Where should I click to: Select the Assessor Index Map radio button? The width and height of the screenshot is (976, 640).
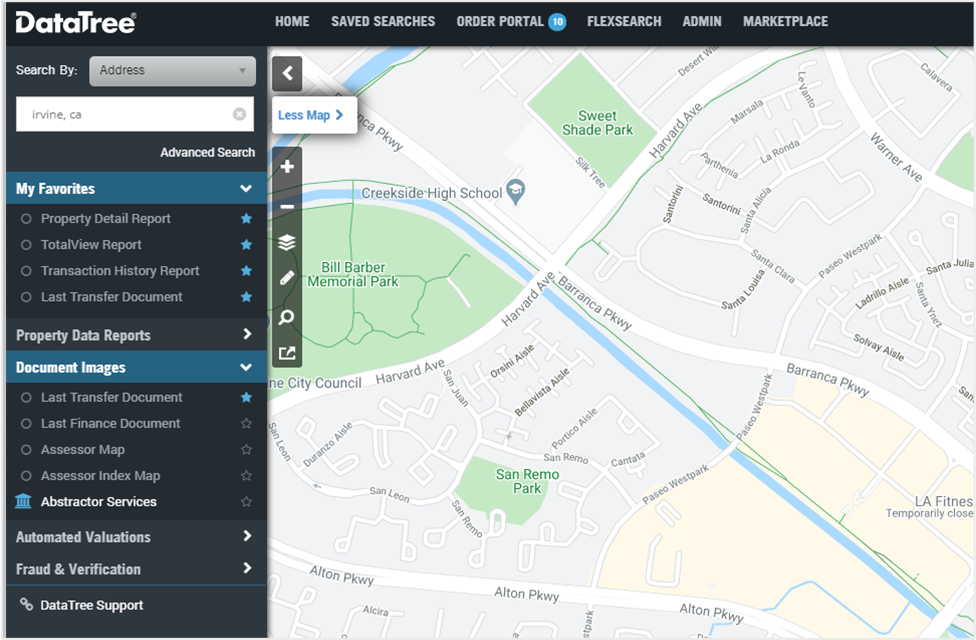(27, 476)
